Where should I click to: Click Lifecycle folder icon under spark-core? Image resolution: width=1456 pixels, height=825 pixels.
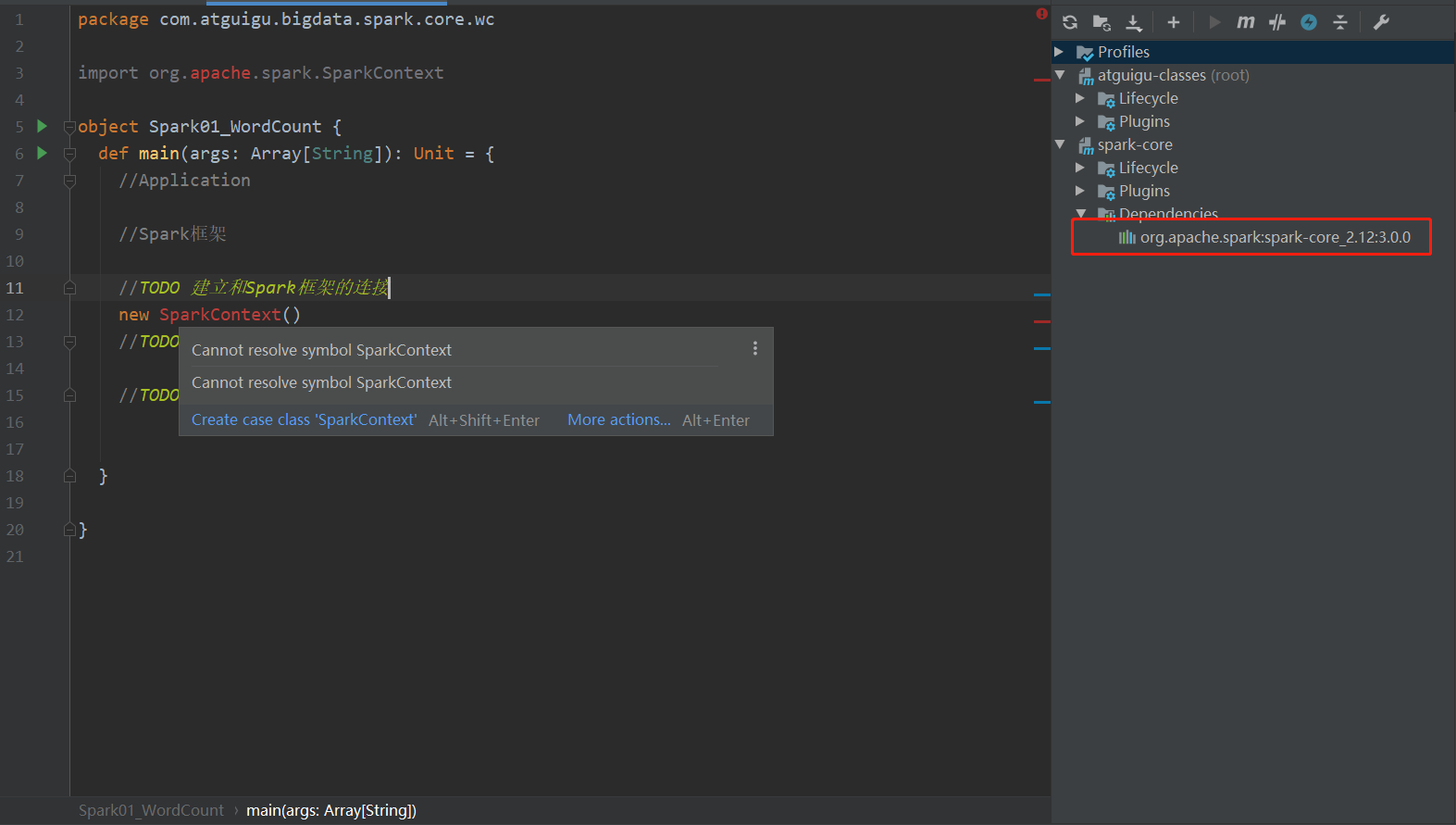[x=1106, y=169]
